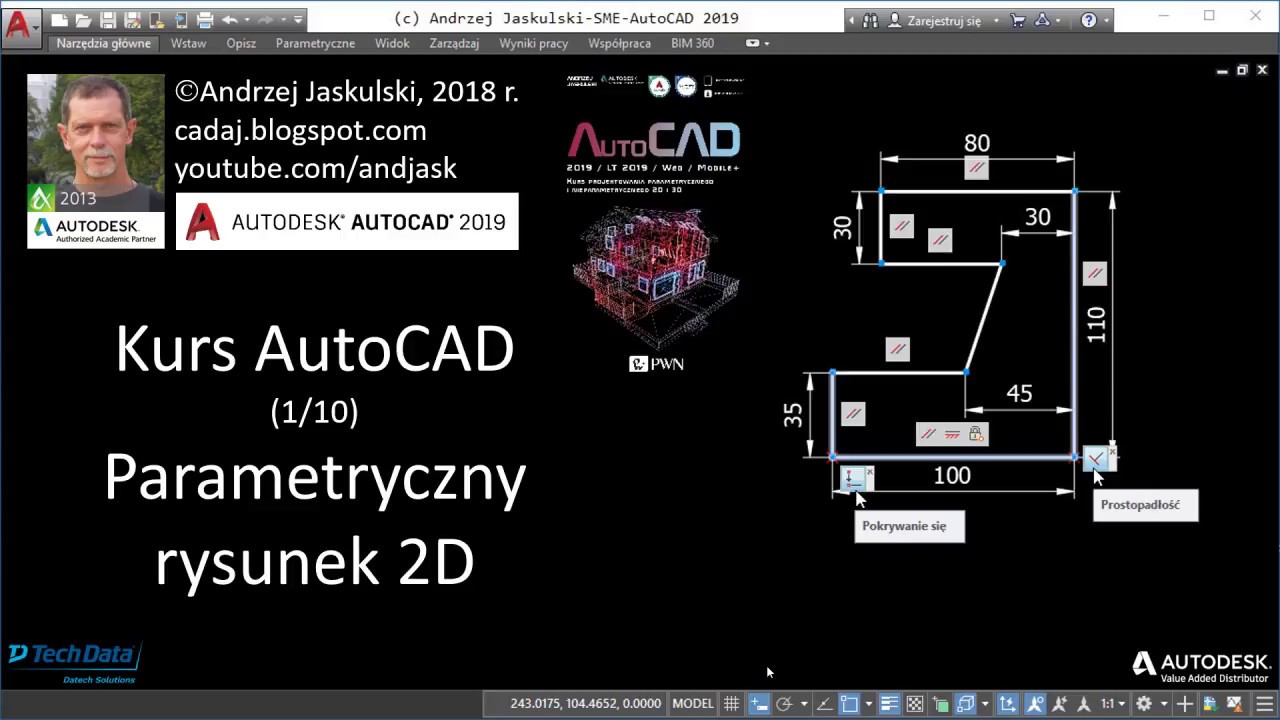Open ribbon minimize options dropdown after BIM 360

tap(767, 44)
